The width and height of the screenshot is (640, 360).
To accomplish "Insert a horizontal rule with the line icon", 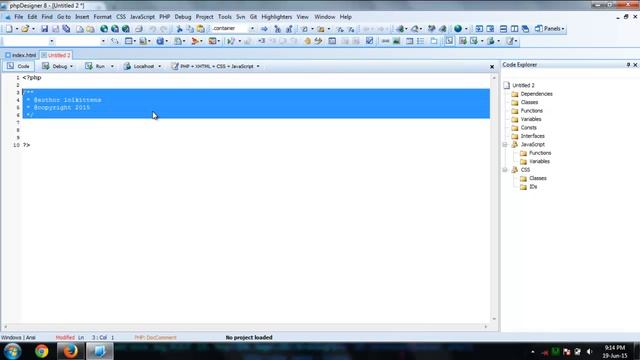I will 385,41.
